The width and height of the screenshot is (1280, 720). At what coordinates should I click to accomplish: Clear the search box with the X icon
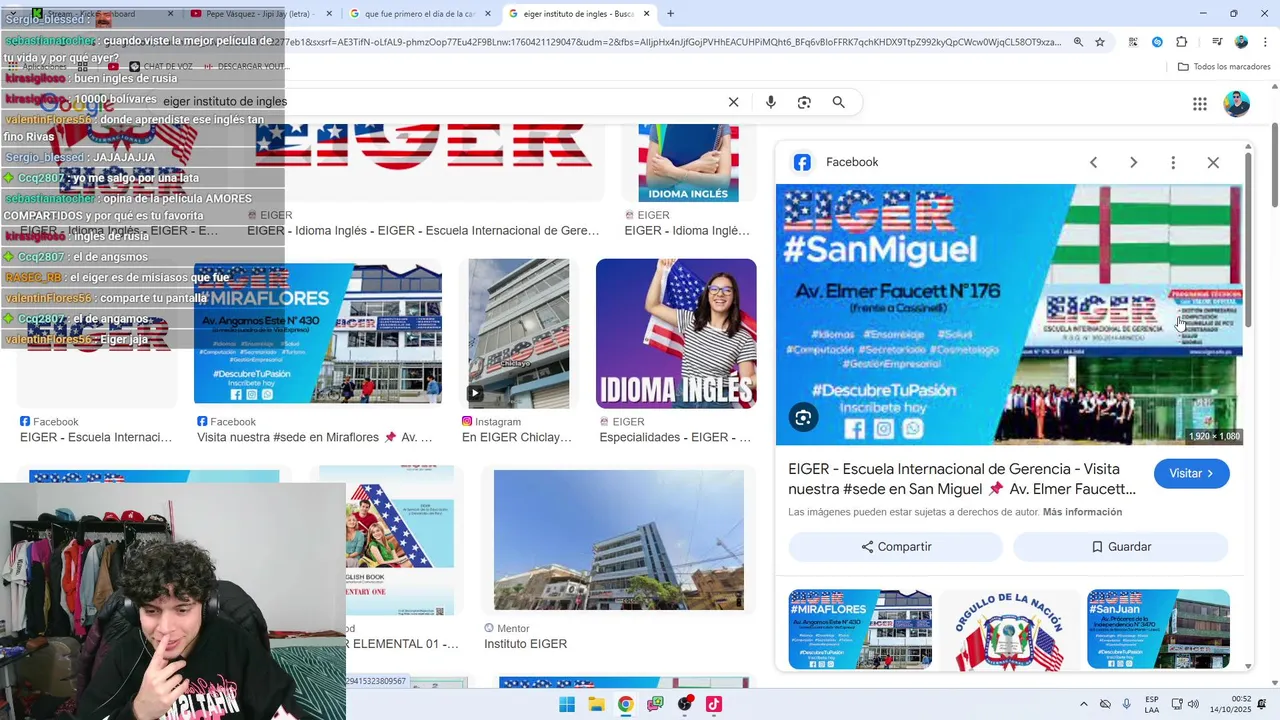(x=733, y=102)
